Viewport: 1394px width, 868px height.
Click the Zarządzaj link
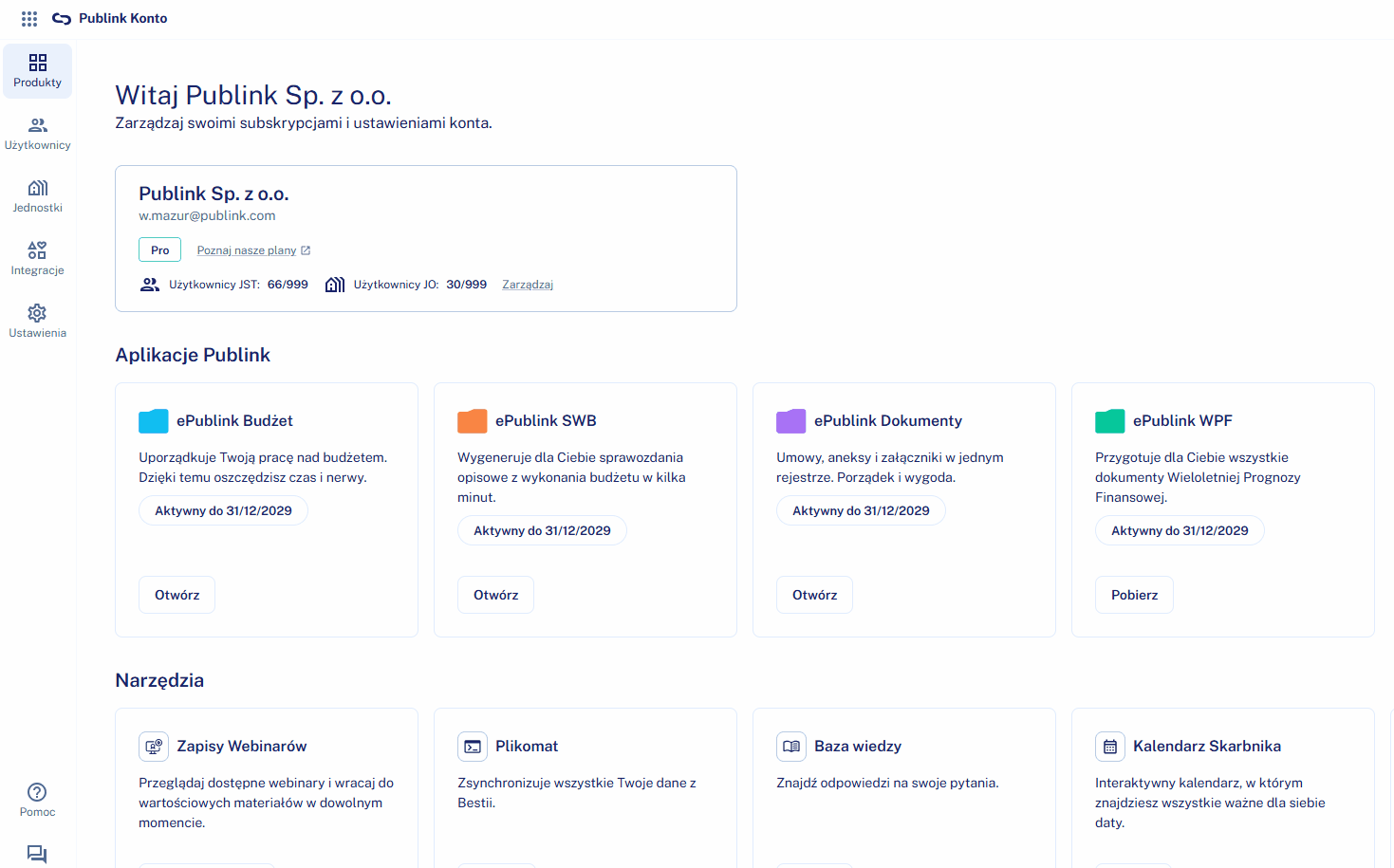[x=528, y=285]
